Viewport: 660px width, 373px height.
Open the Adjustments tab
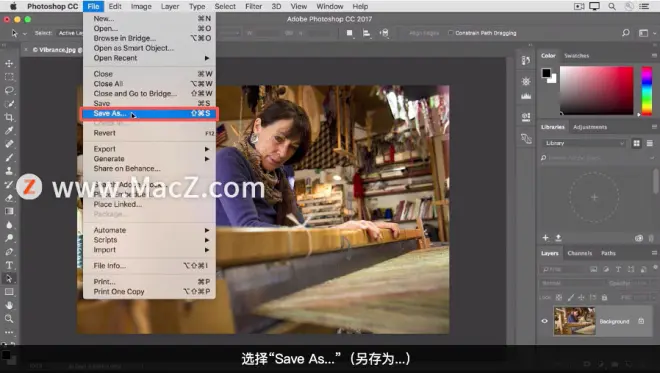[x=590, y=127]
